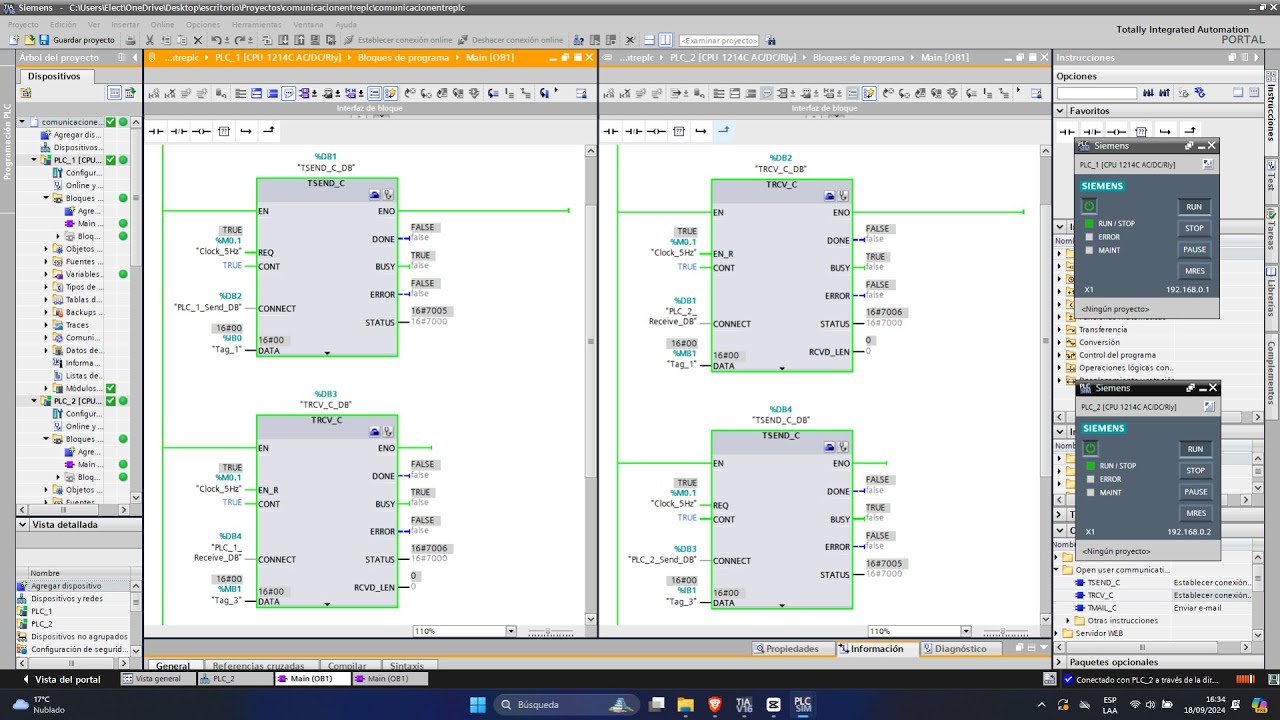Toggle PLC_1 simulator MAINT indicator
This screenshot has height=720, width=1280.
point(1089,250)
